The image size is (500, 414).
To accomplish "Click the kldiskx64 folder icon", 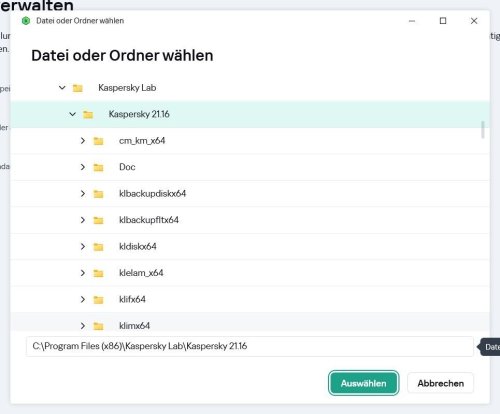I will pyautogui.click(x=98, y=247).
